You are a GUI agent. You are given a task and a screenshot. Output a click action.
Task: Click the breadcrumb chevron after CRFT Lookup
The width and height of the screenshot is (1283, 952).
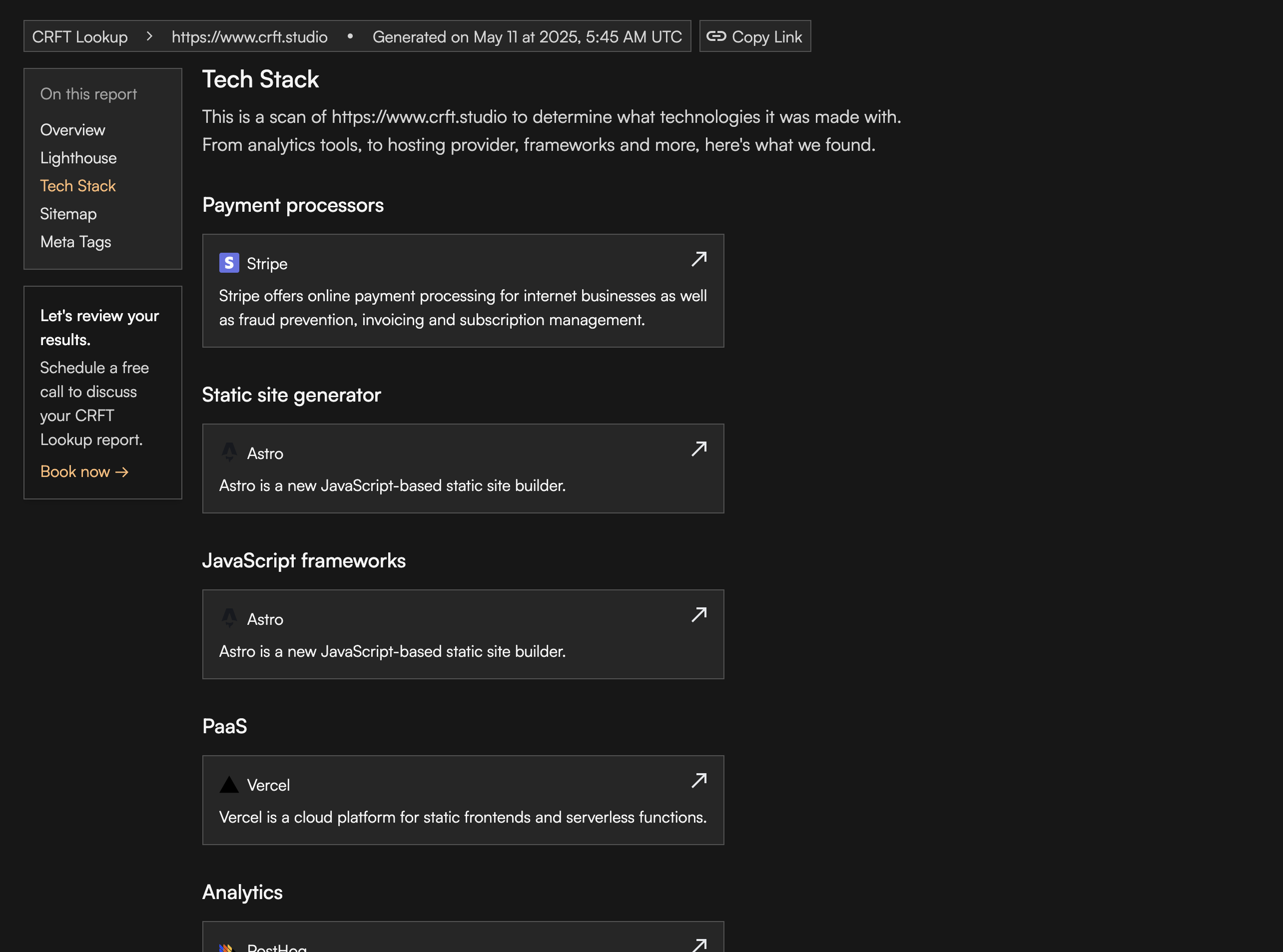tap(149, 36)
